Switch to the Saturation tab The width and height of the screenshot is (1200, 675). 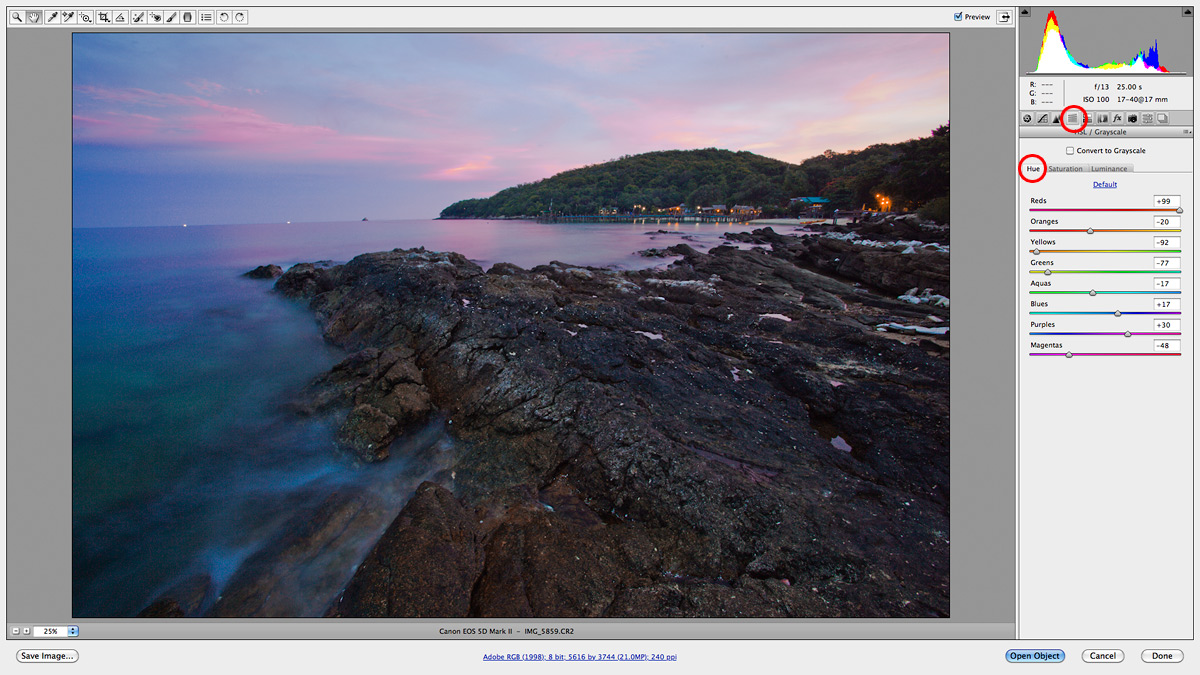(1065, 169)
